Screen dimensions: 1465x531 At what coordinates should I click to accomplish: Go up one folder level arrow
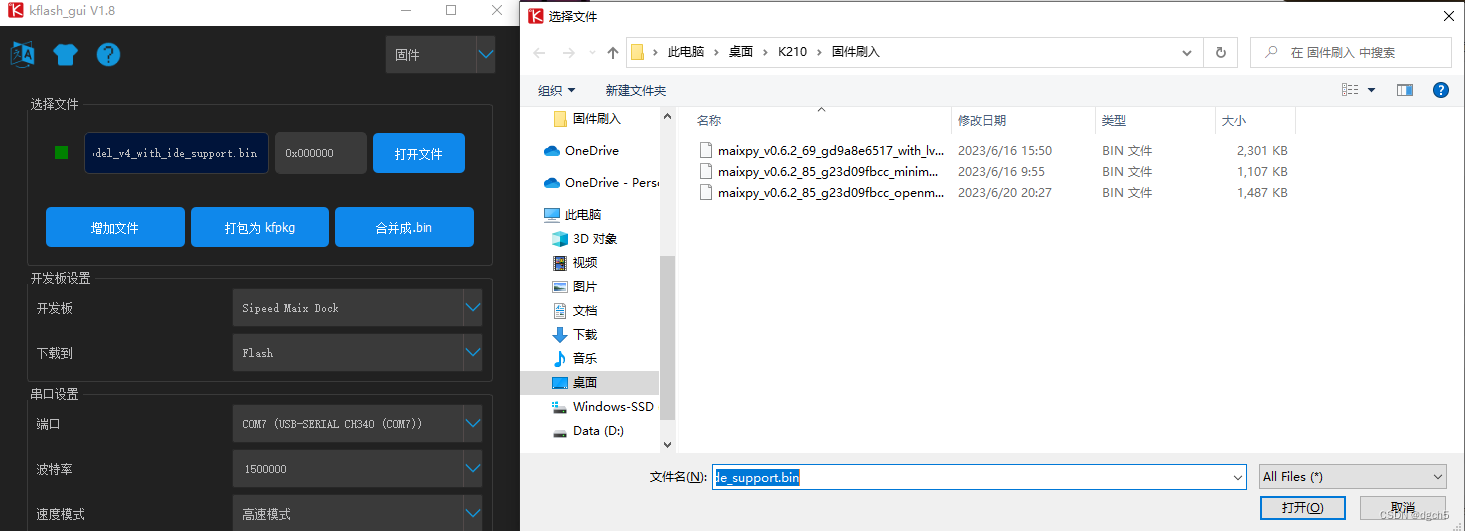[613, 52]
